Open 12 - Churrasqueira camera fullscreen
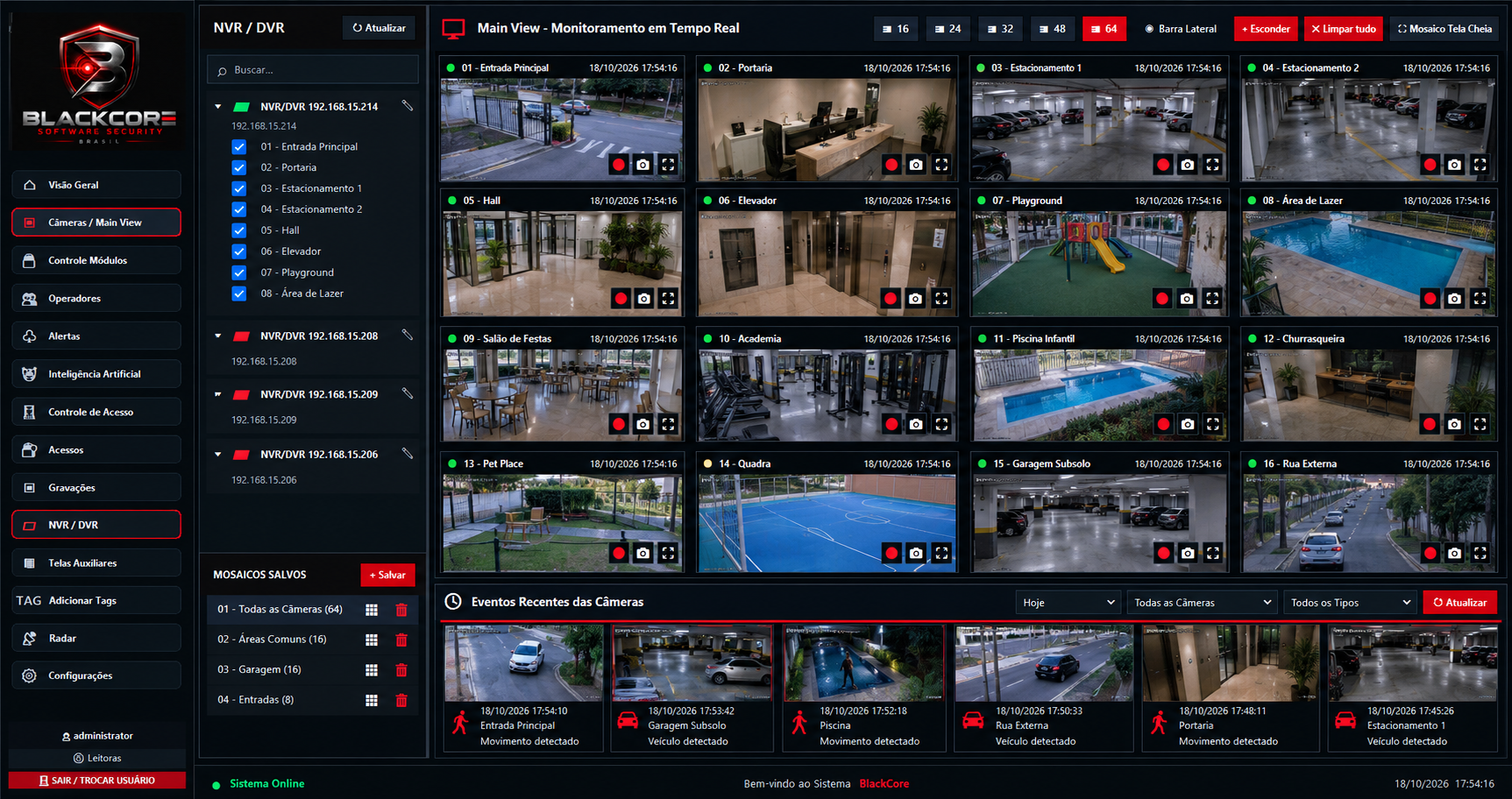Screen dimensions: 1512x799 click(1480, 424)
